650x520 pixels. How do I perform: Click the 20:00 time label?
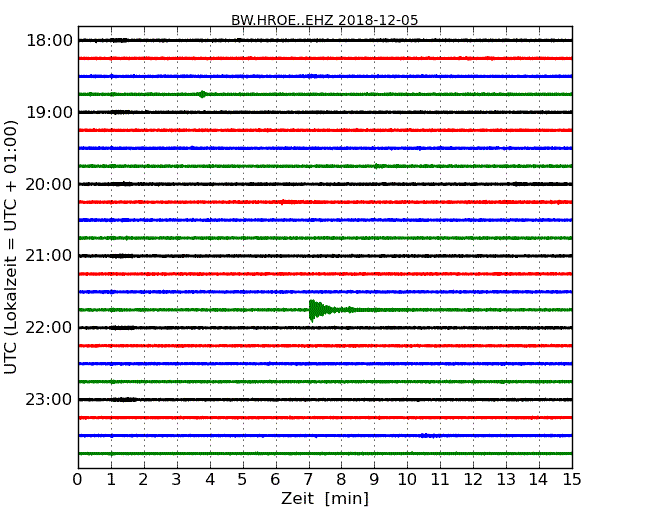[x=49, y=184]
